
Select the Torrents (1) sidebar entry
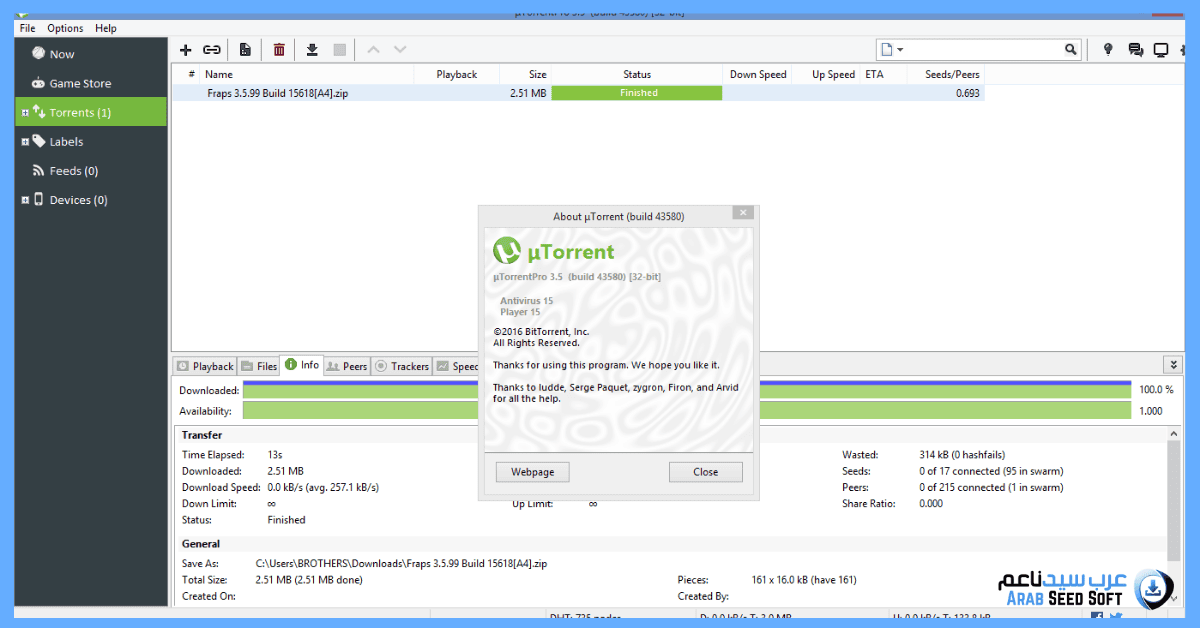point(70,112)
